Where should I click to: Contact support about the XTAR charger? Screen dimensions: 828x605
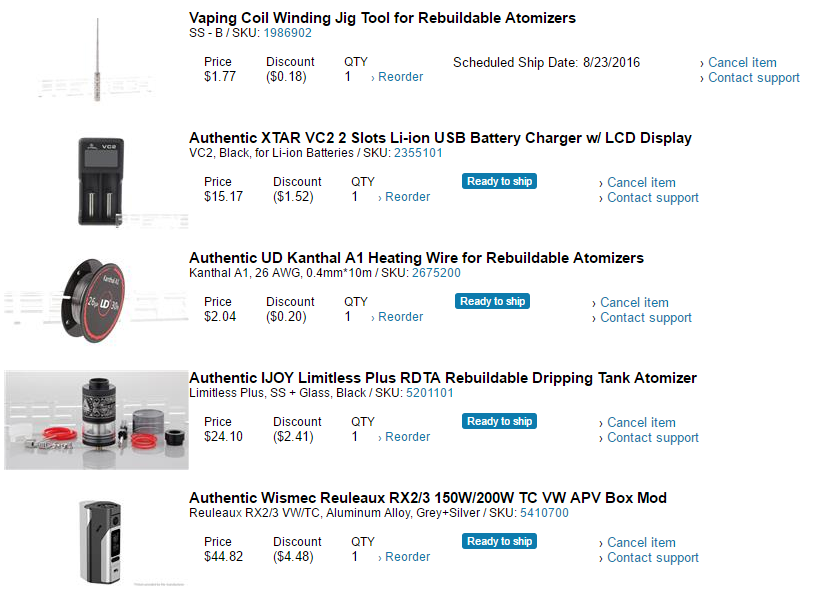coord(653,198)
